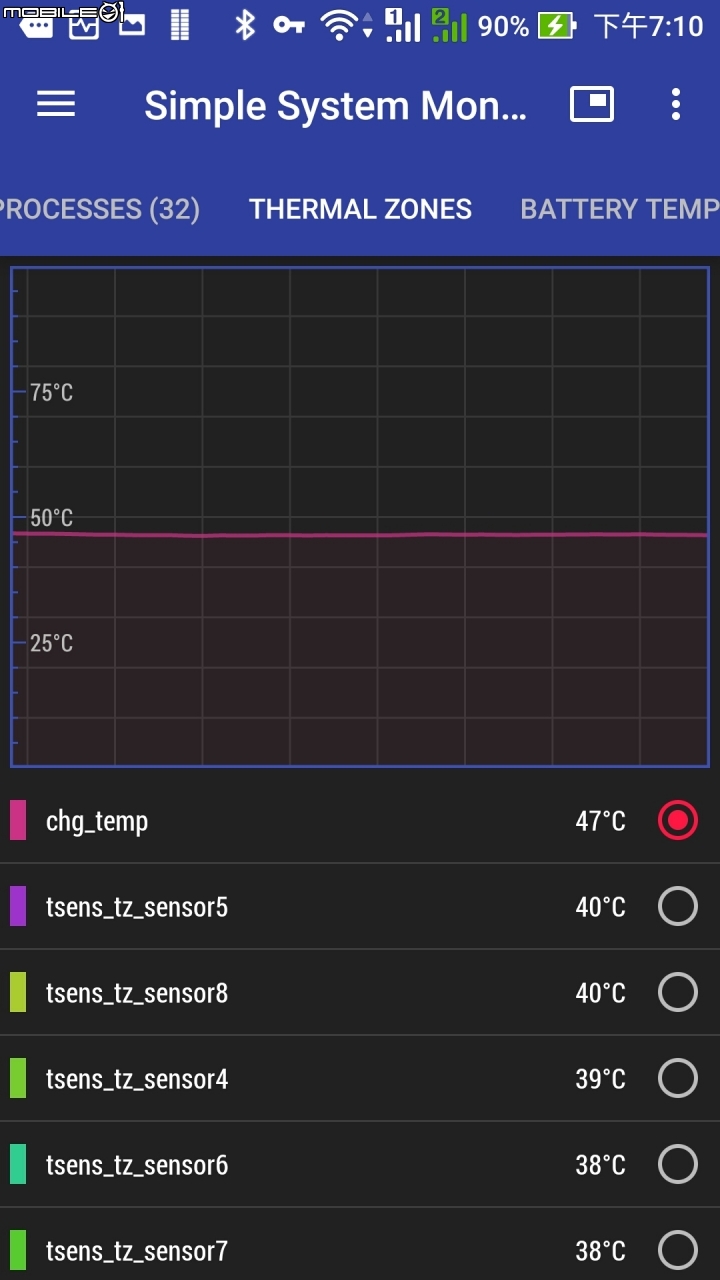Select the chg_temp radio button
The image size is (720, 1280).
coord(678,821)
